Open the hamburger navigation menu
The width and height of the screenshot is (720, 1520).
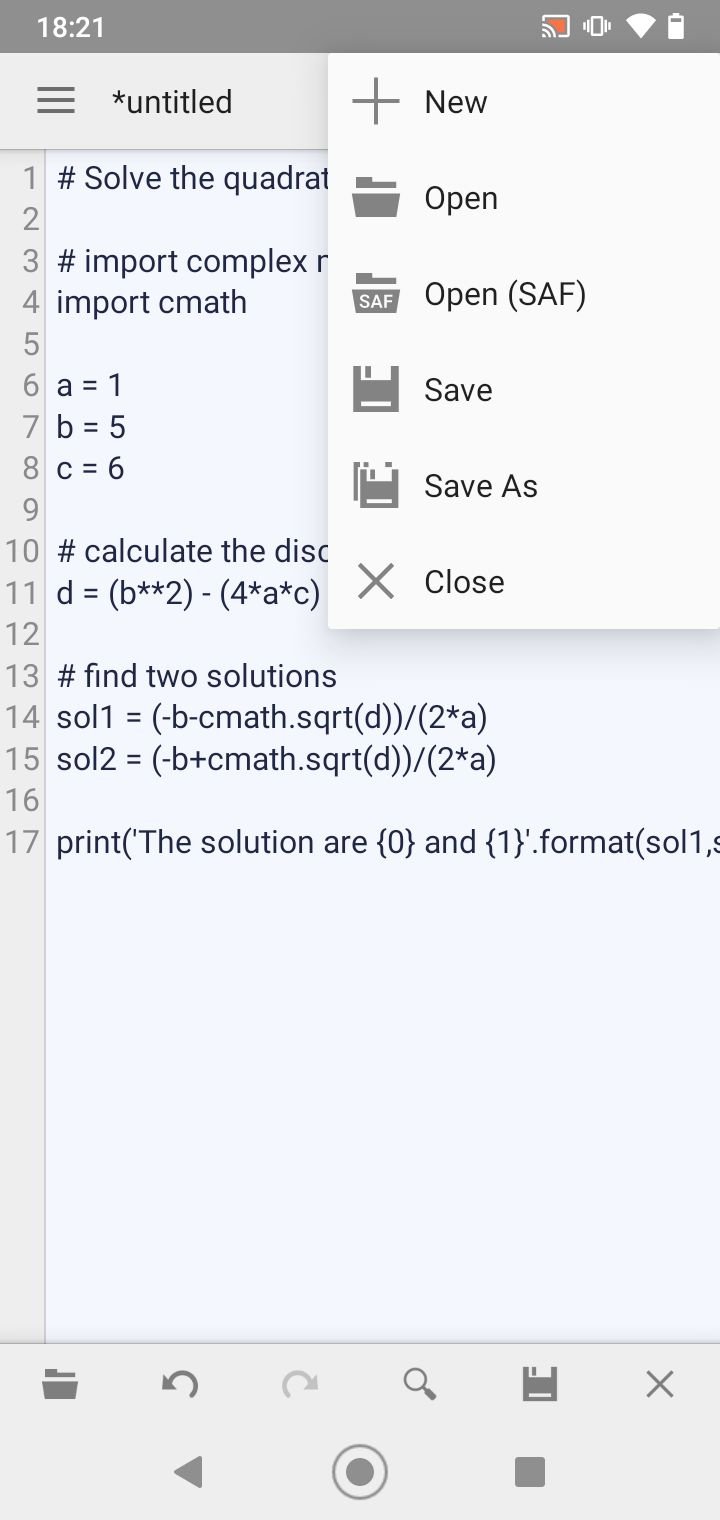coord(56,101)
